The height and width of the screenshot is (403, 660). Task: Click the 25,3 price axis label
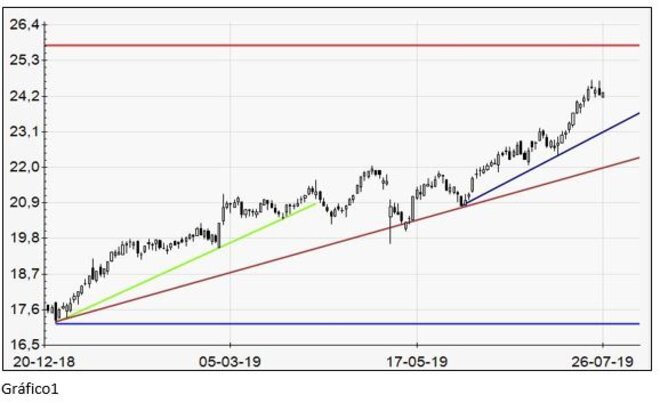pos(27,60)
